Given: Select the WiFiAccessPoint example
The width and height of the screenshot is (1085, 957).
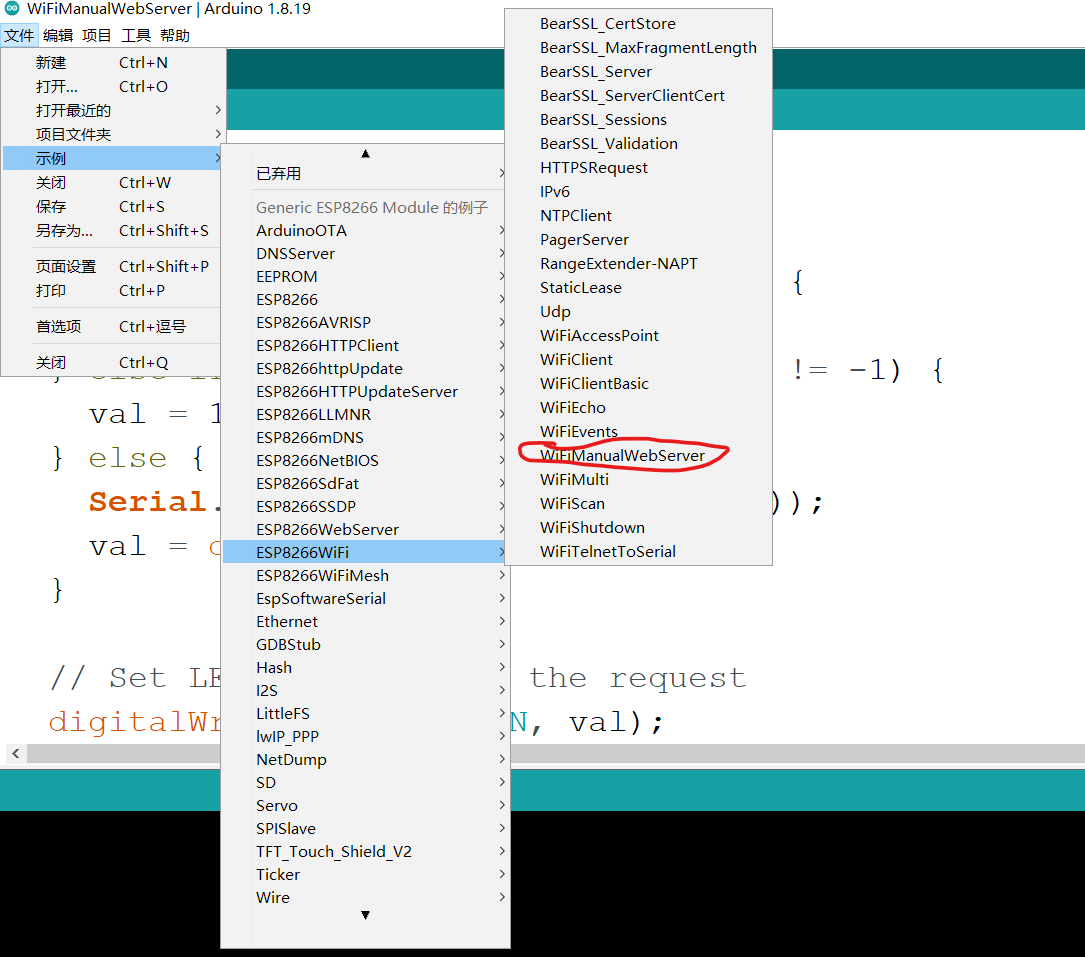Looking at the screenshot, I should click(x=600, y=335).
